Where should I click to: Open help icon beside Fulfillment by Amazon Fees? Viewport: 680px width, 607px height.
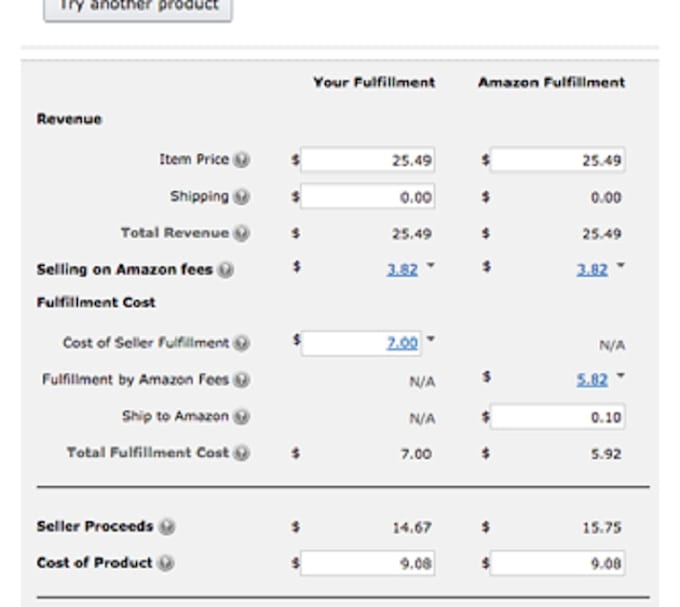pos(242,380)
